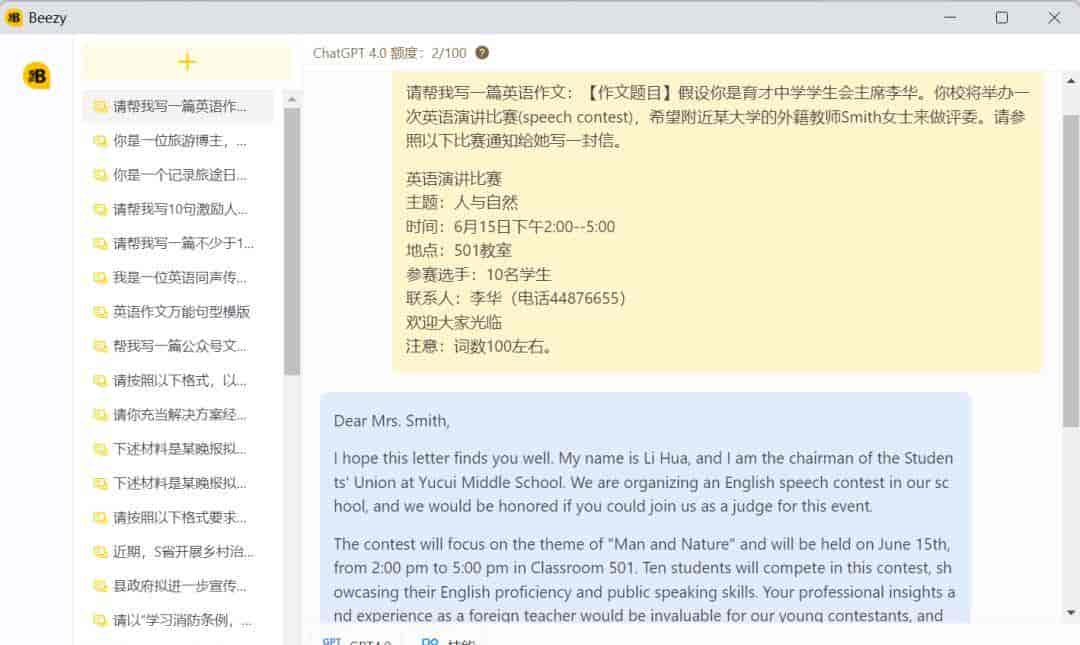1080x645 pixels.
Task: Click chat bubble icon beside 请帮我写10句激励人
Action: pyautogui.click(x=99, y=208)
